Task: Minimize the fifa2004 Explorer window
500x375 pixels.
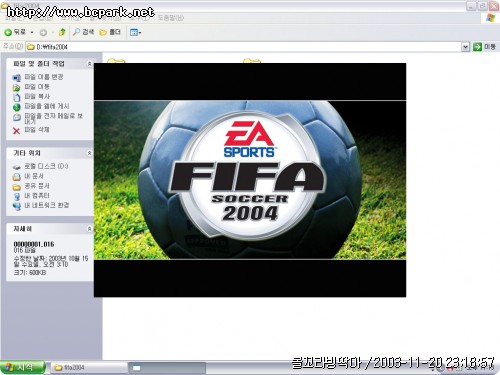Action: tap(471, 6)
